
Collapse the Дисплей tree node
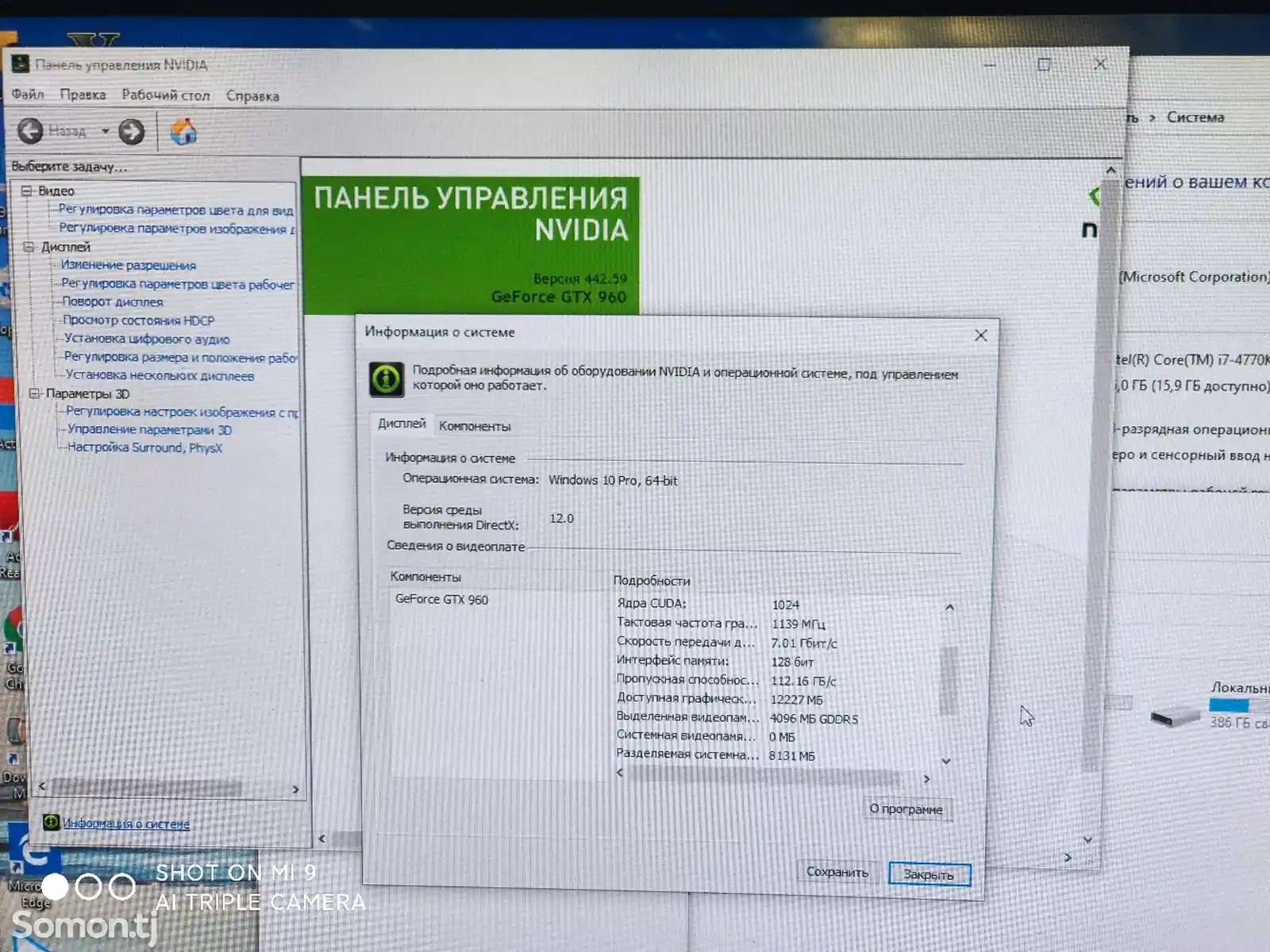tap(29, 247)
